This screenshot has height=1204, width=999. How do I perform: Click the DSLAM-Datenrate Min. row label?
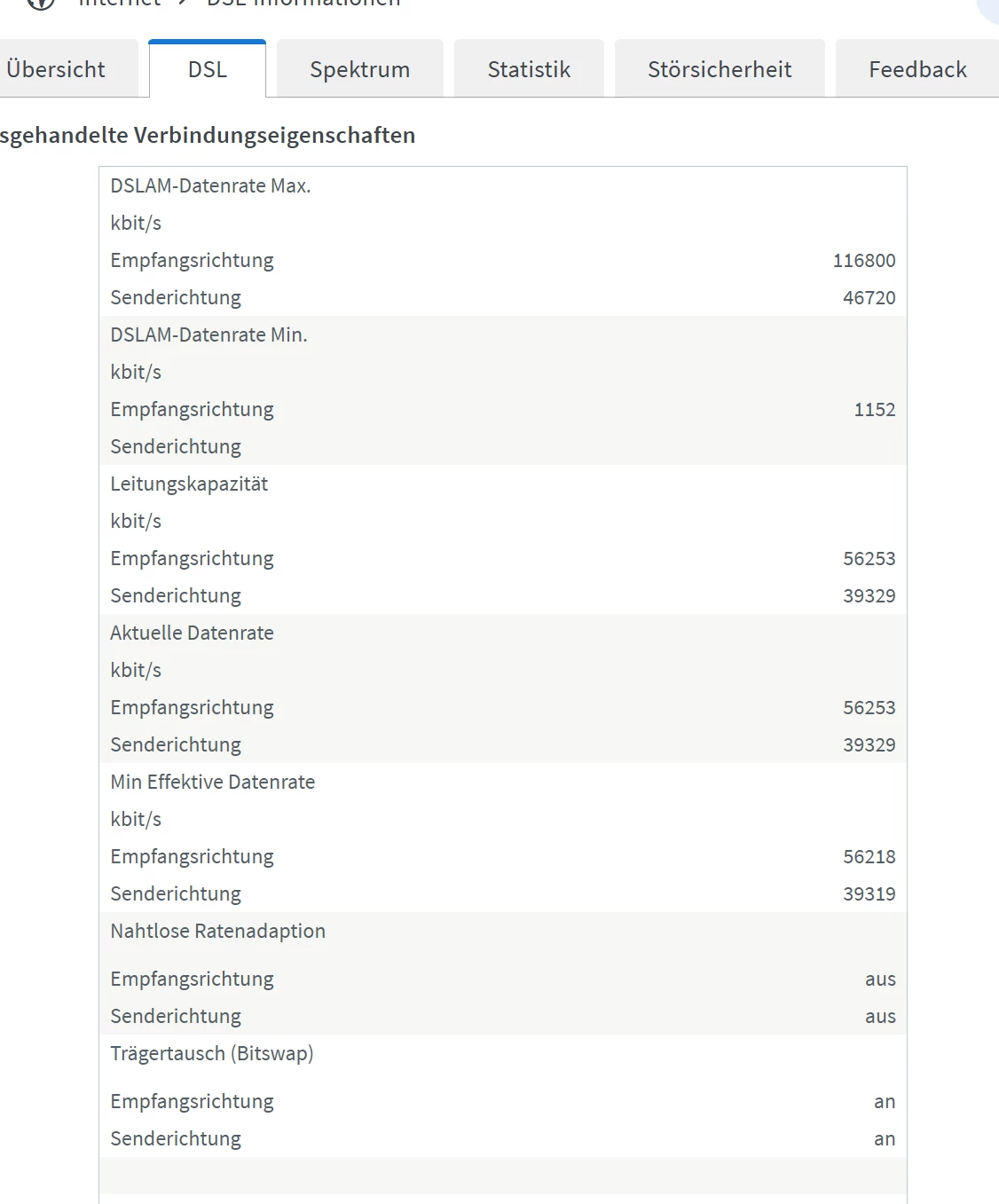point(208,335)
